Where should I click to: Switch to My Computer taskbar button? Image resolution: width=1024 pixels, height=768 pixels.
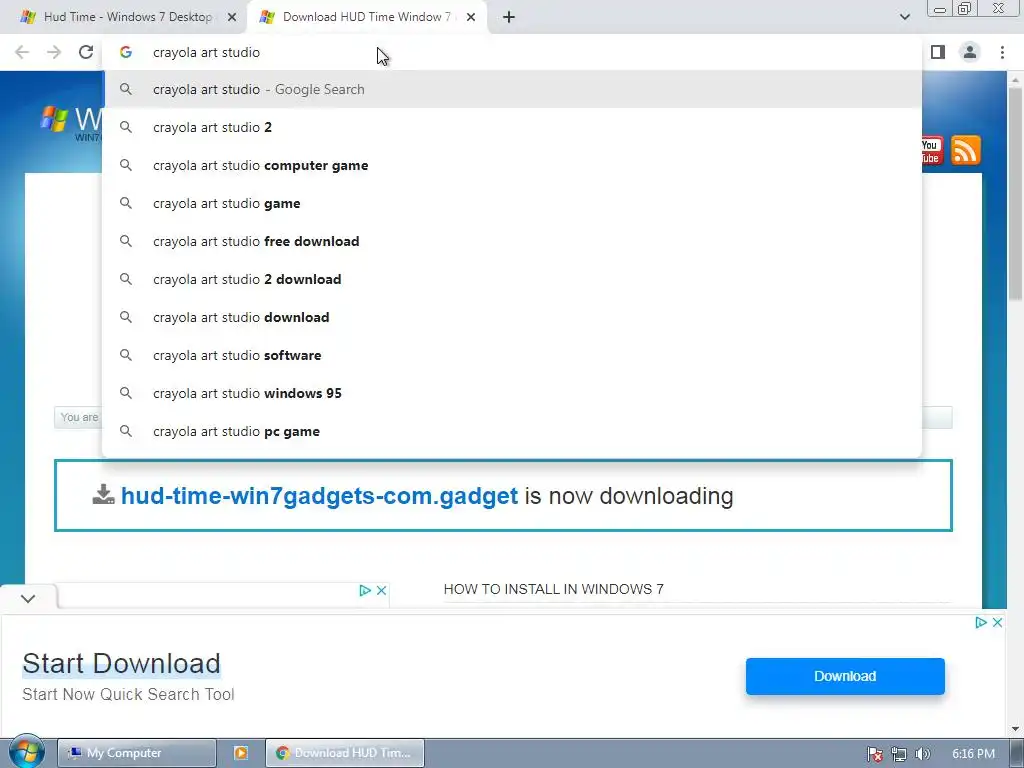[x=136, y=753]
